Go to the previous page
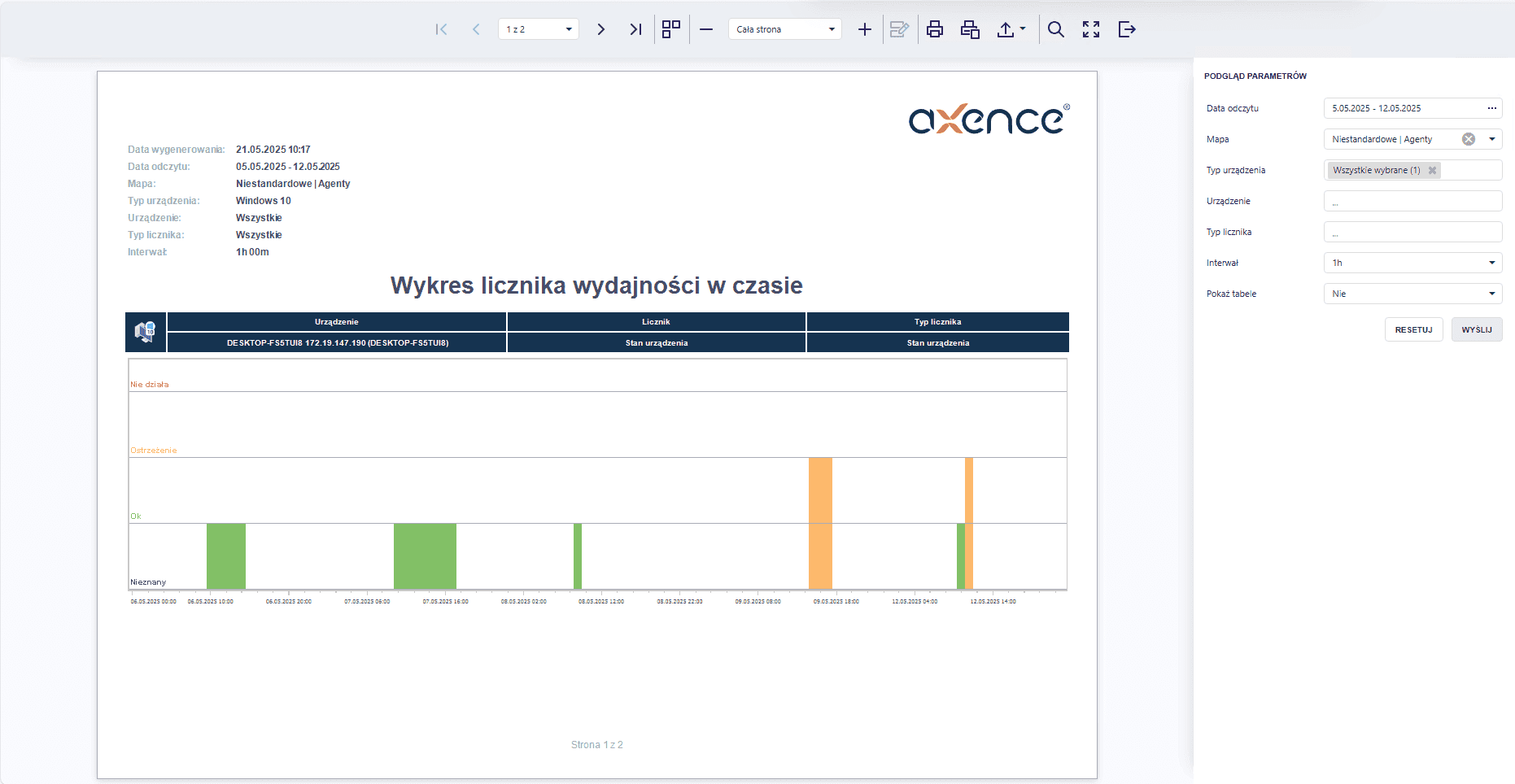The width and height of the screenshot is (1515, 784). click(476, 29)
